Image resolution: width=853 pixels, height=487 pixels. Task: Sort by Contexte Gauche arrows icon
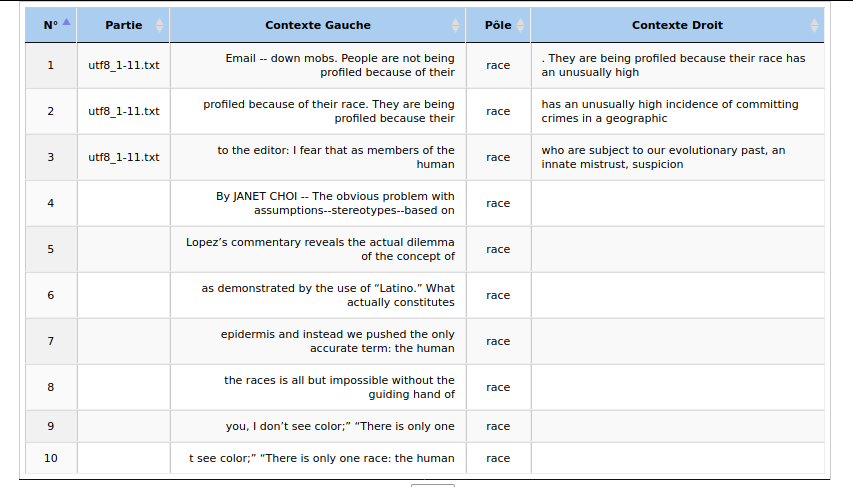coord(455,25)
